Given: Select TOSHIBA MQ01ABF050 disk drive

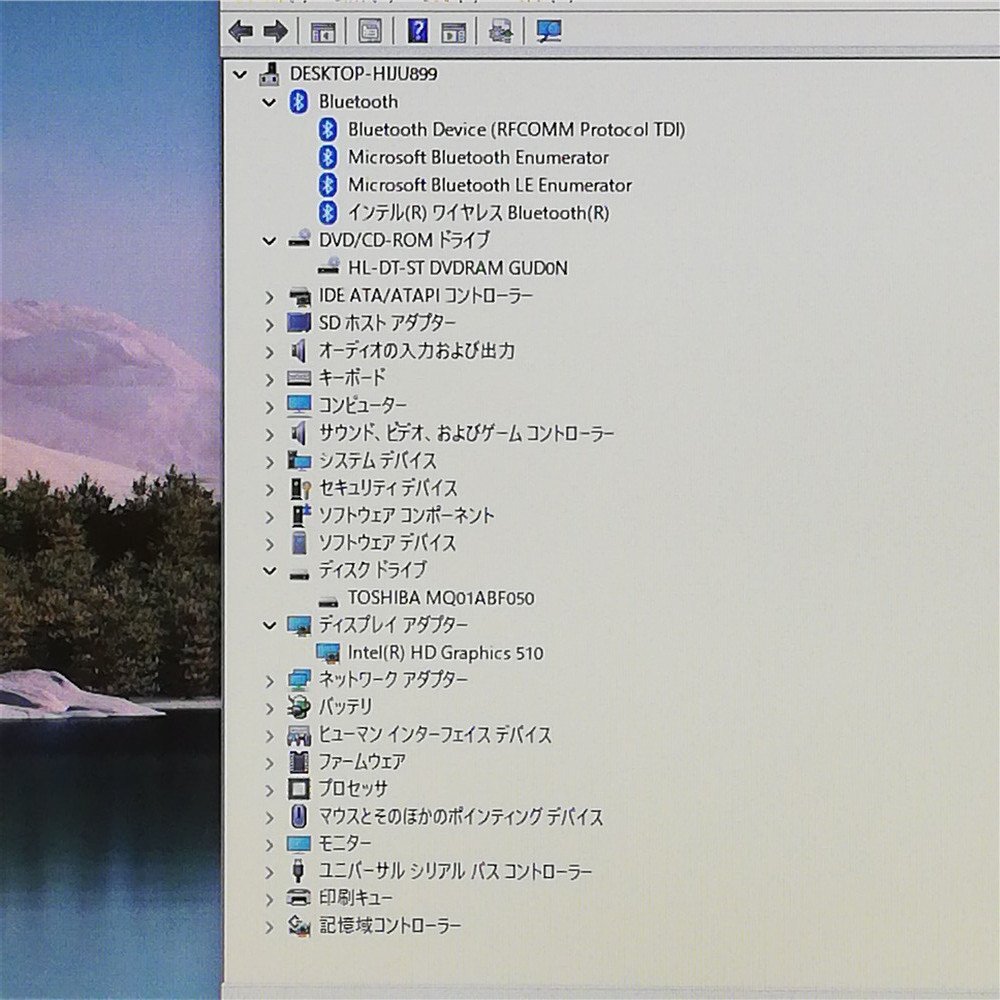Looking at the screenshot, I should 440,598.
